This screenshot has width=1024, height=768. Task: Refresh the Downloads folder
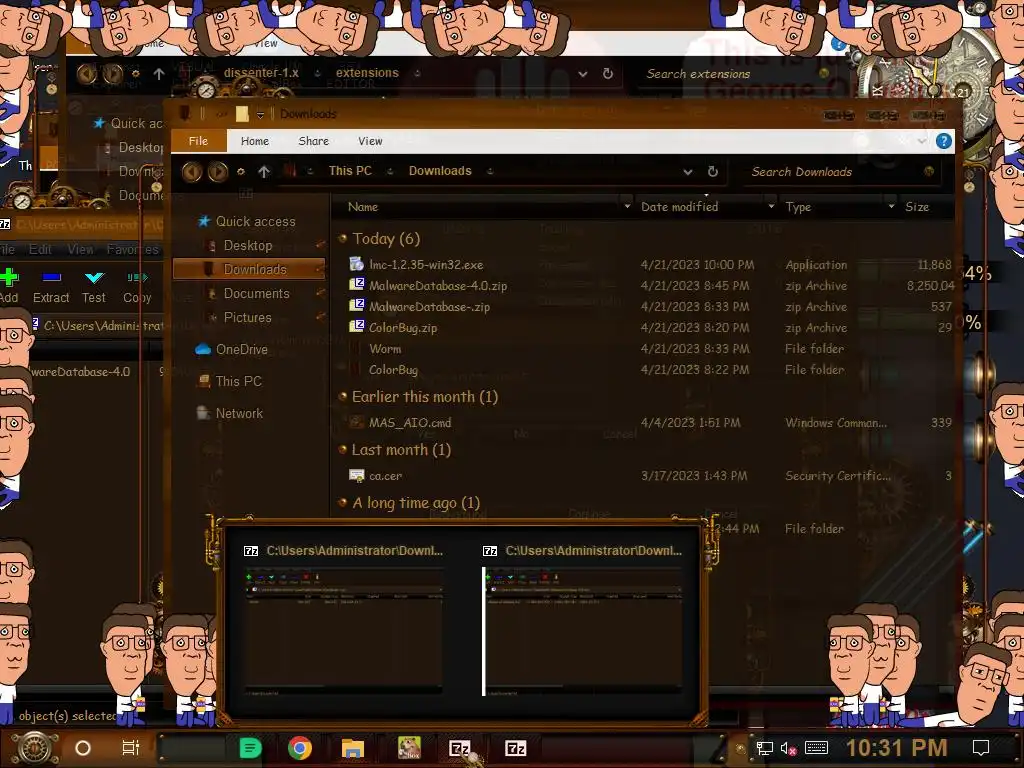coord(713,172)
